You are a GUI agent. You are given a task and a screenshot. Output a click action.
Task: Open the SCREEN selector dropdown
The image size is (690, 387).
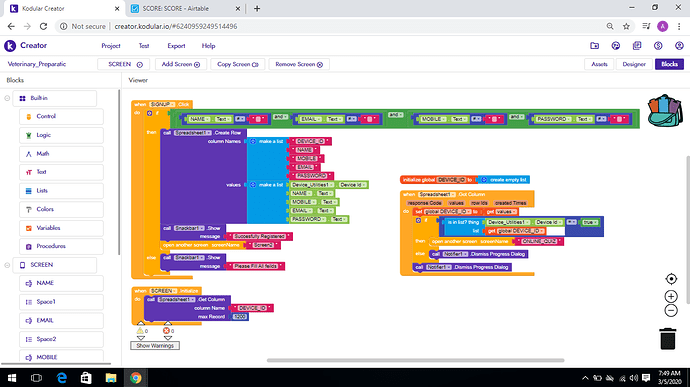[x=124, y=64]
